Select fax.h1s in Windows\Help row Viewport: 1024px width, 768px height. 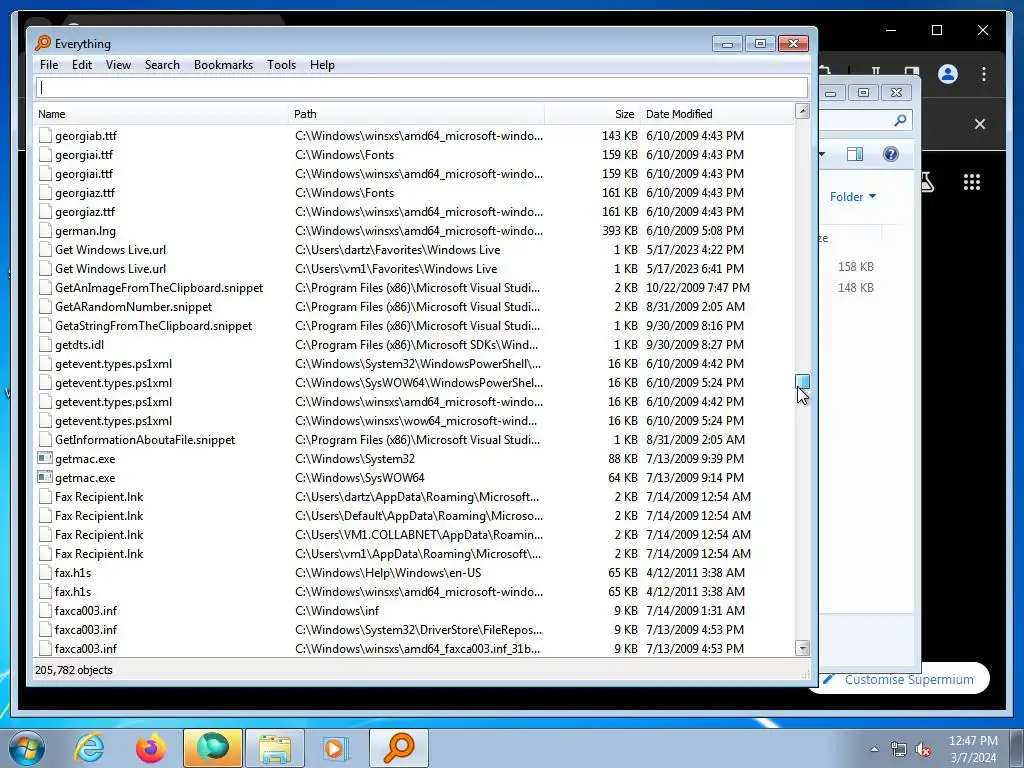pyautogui.click(x=73, y=573)
